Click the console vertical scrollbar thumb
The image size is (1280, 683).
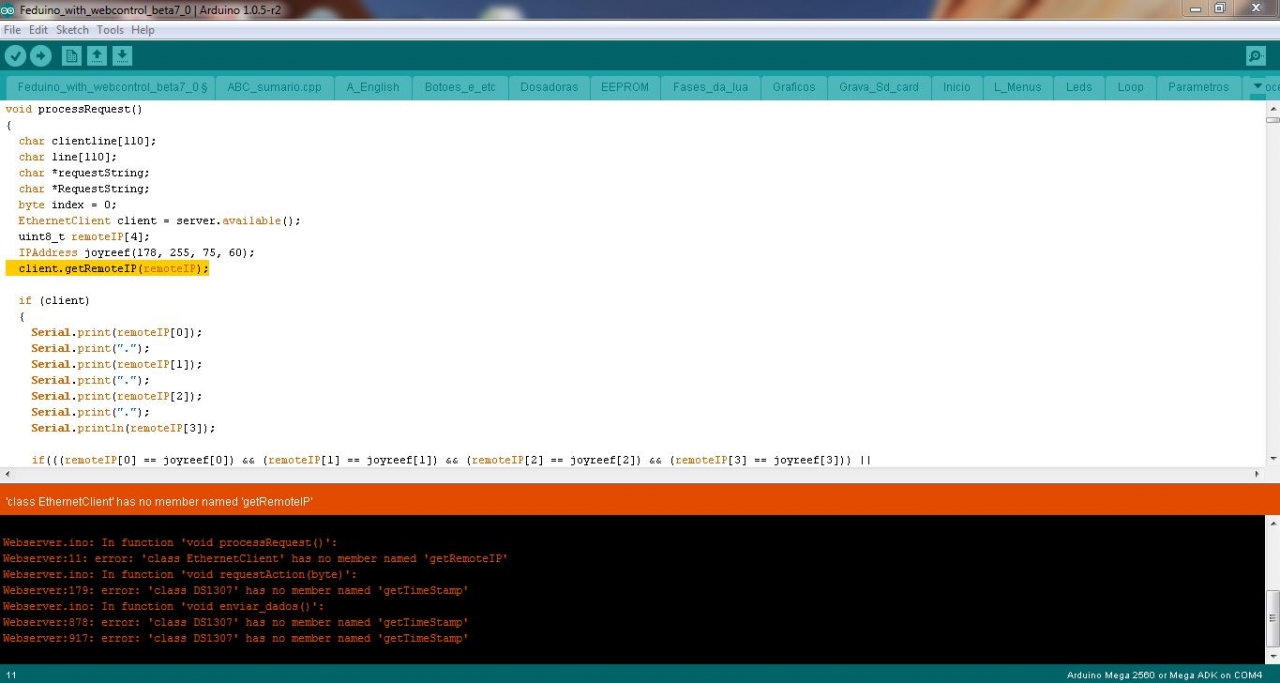tap(1272, 618)
